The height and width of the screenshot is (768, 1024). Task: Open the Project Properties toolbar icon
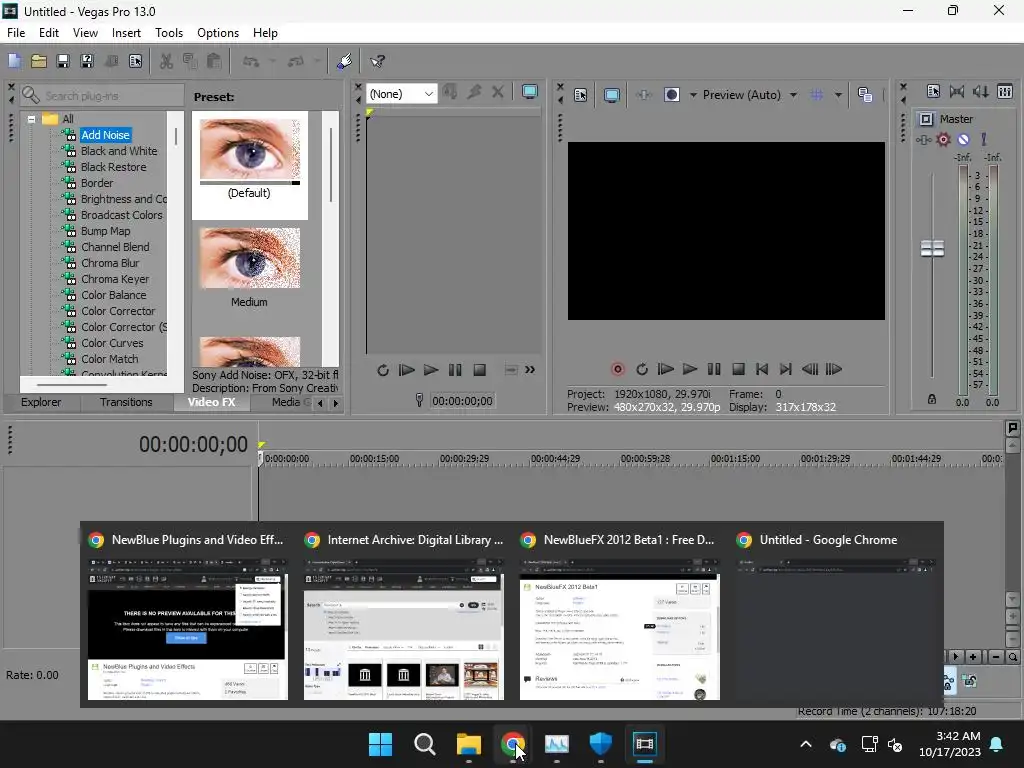(135, 61)
